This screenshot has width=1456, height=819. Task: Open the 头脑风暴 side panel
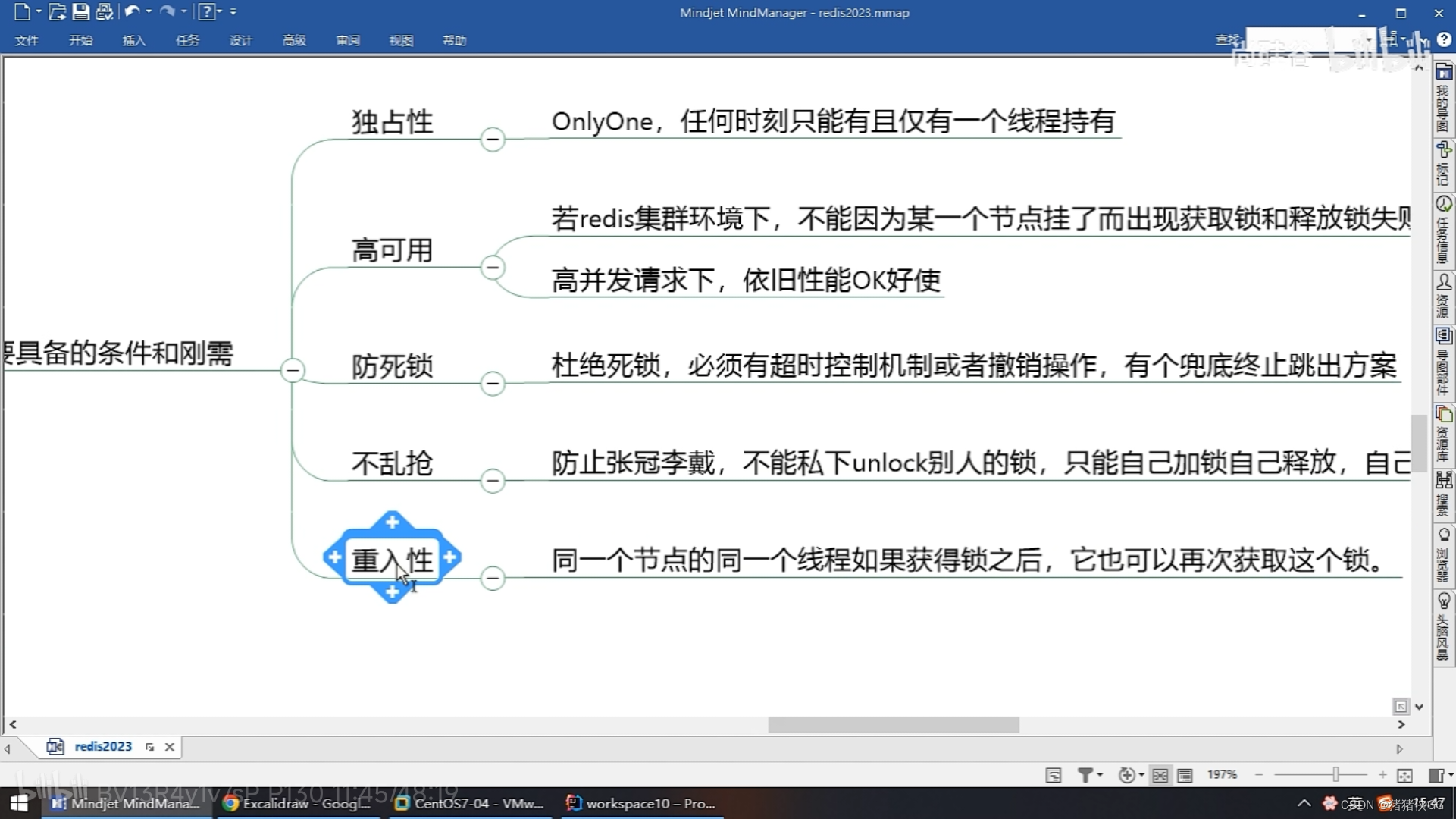coord(1444,628)
